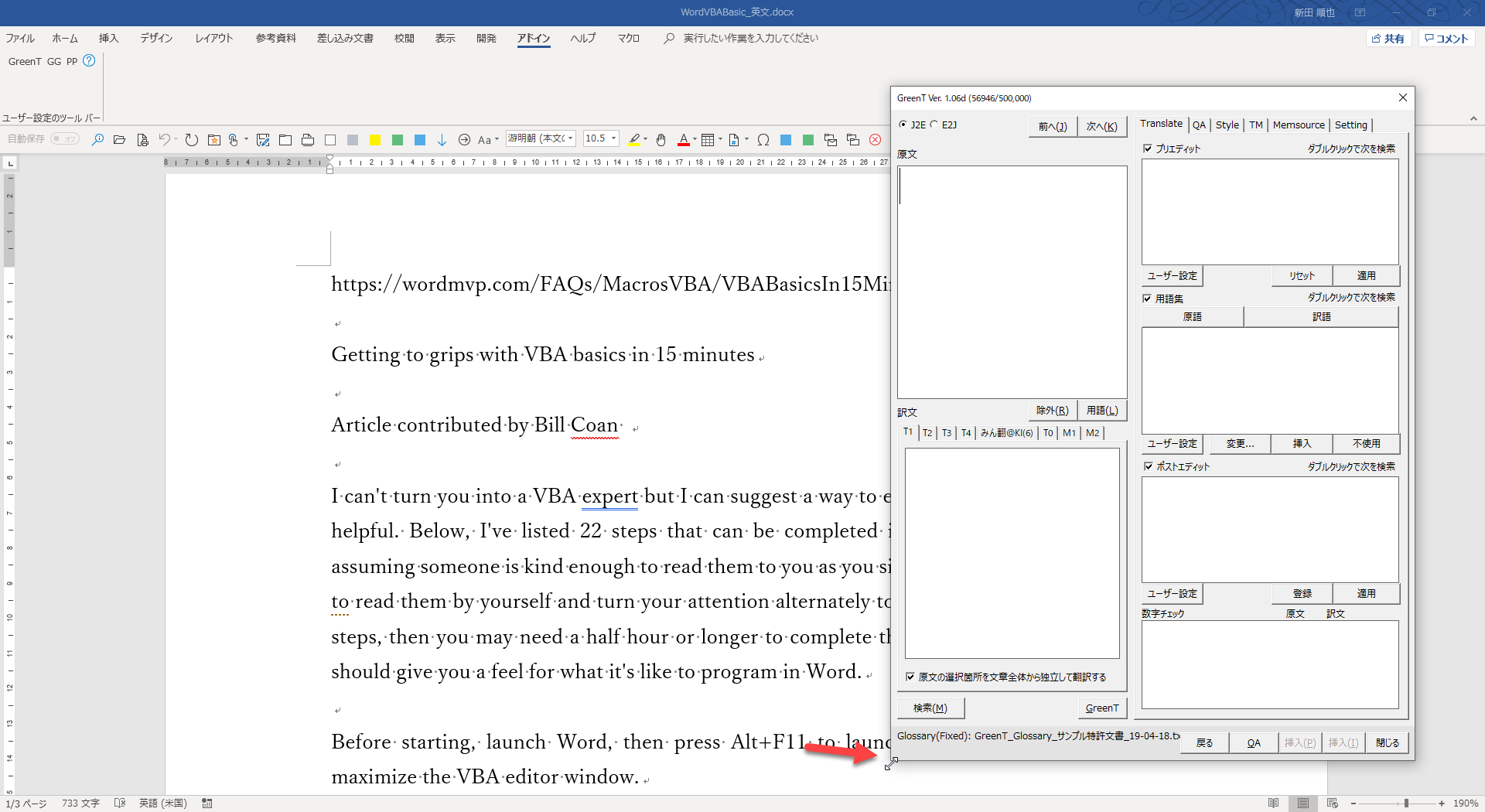Click the redo circular arrow icon
The height and width of the screenshot is (812, 1485).
pos(191,140)
